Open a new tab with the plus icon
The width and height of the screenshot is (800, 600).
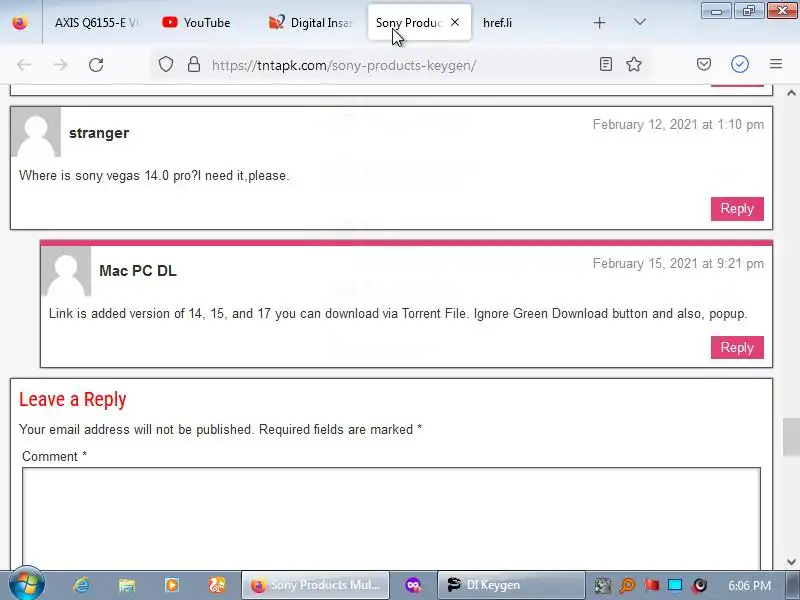click(600, 23)
